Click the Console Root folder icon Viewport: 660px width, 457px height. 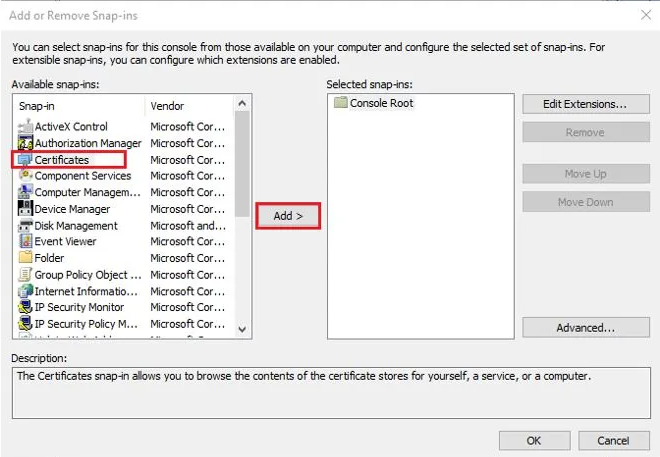tap(341, 102)
